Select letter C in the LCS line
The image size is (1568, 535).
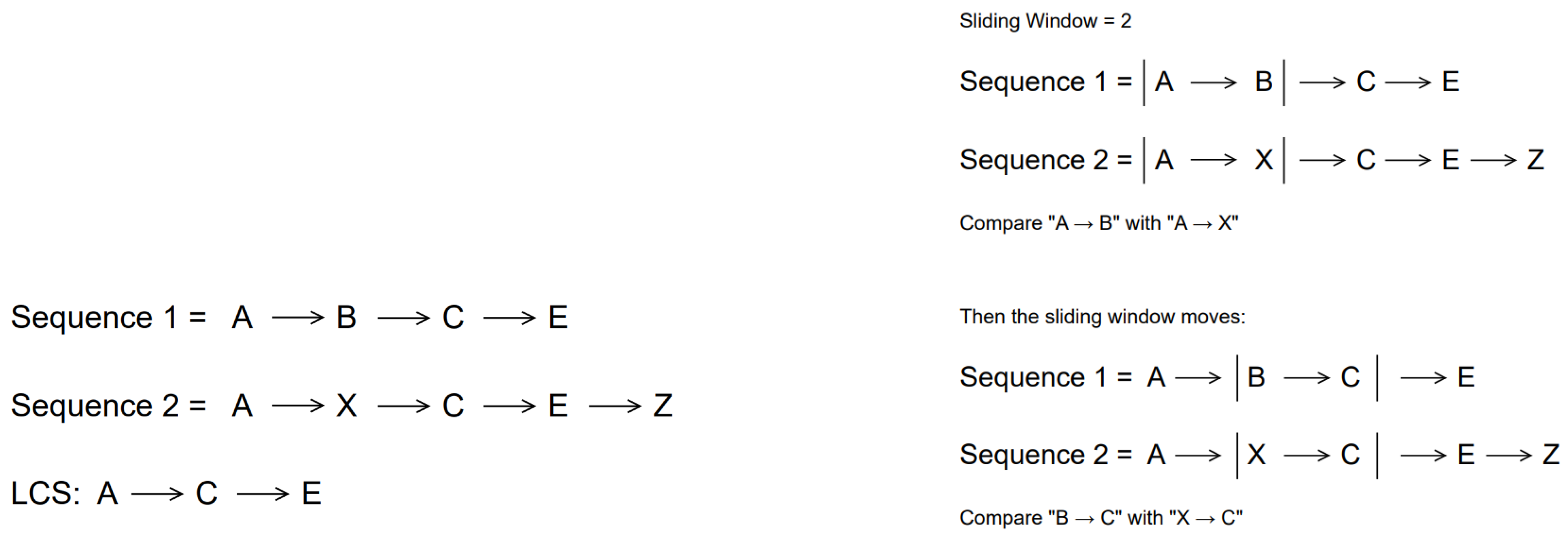pos(206,493)
